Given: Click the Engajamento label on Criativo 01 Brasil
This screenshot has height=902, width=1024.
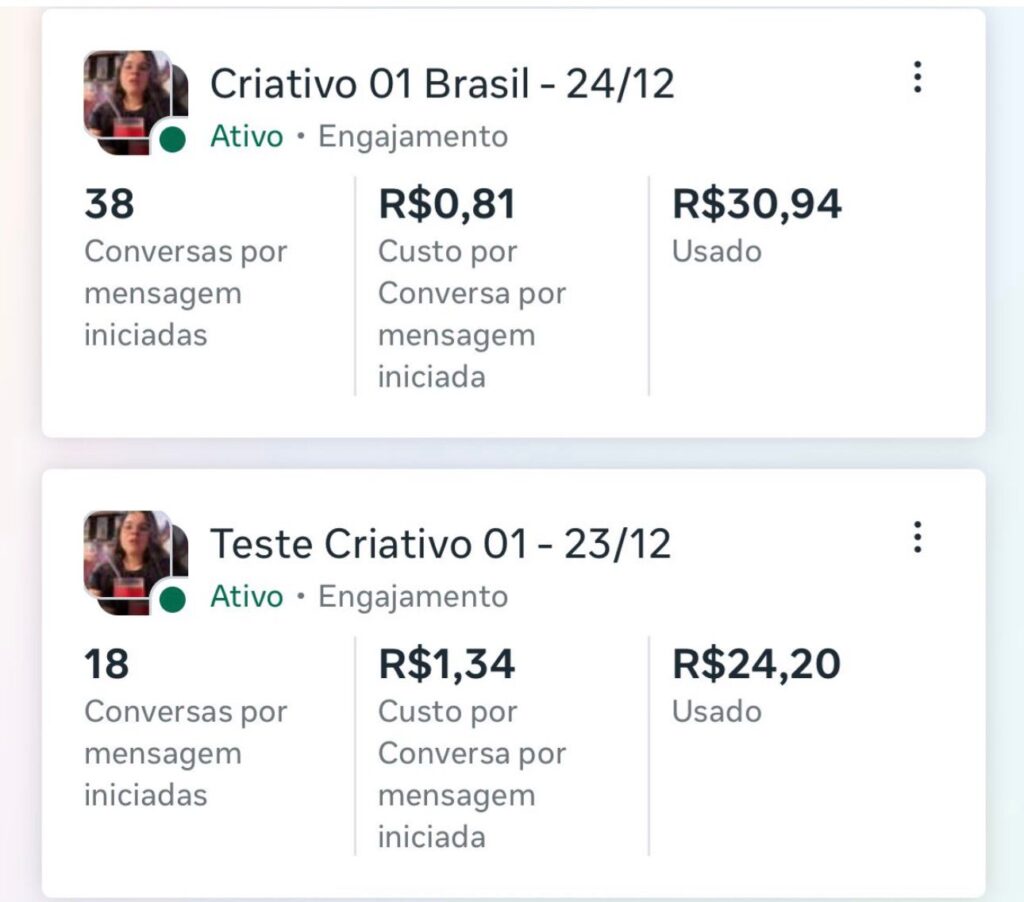Looking at the screenshot, I should (x=412, y=137).
